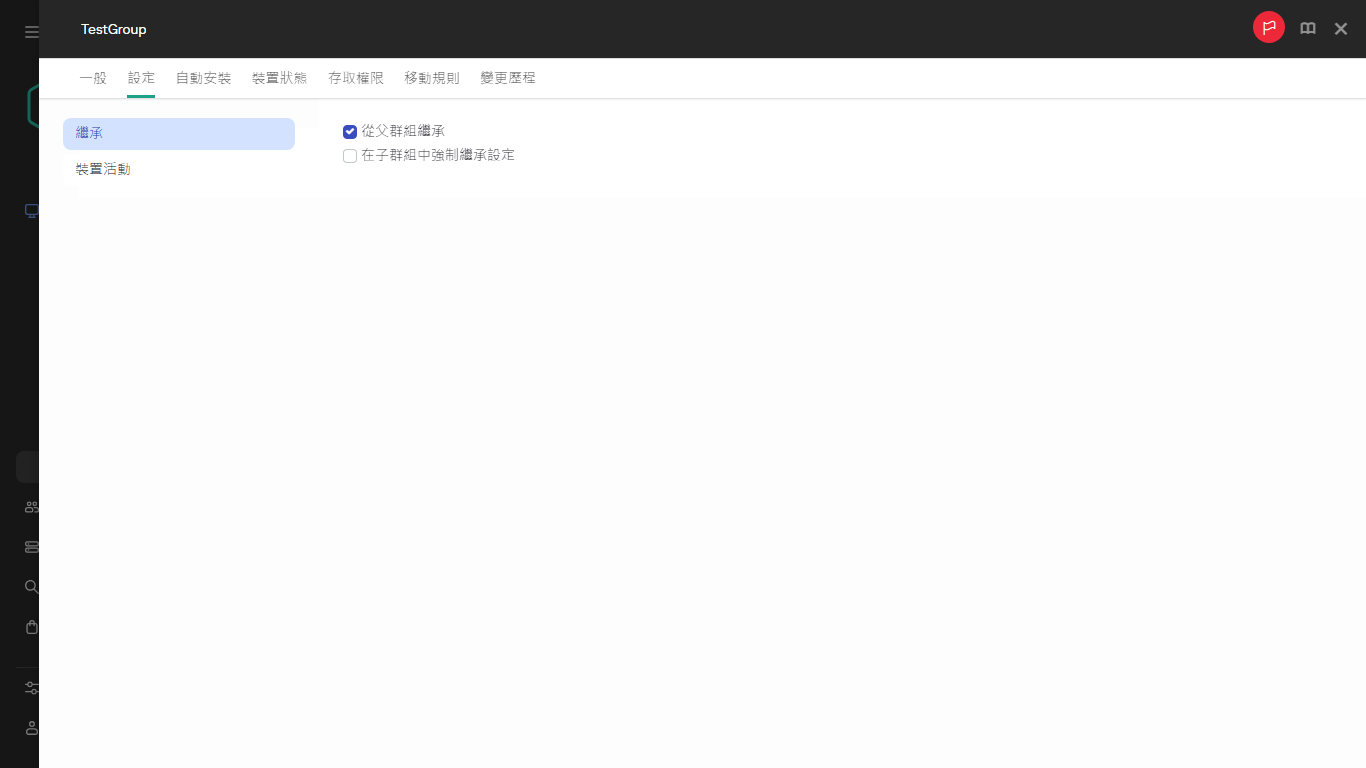Click the users group icon in sidebar

coord(30,507)
